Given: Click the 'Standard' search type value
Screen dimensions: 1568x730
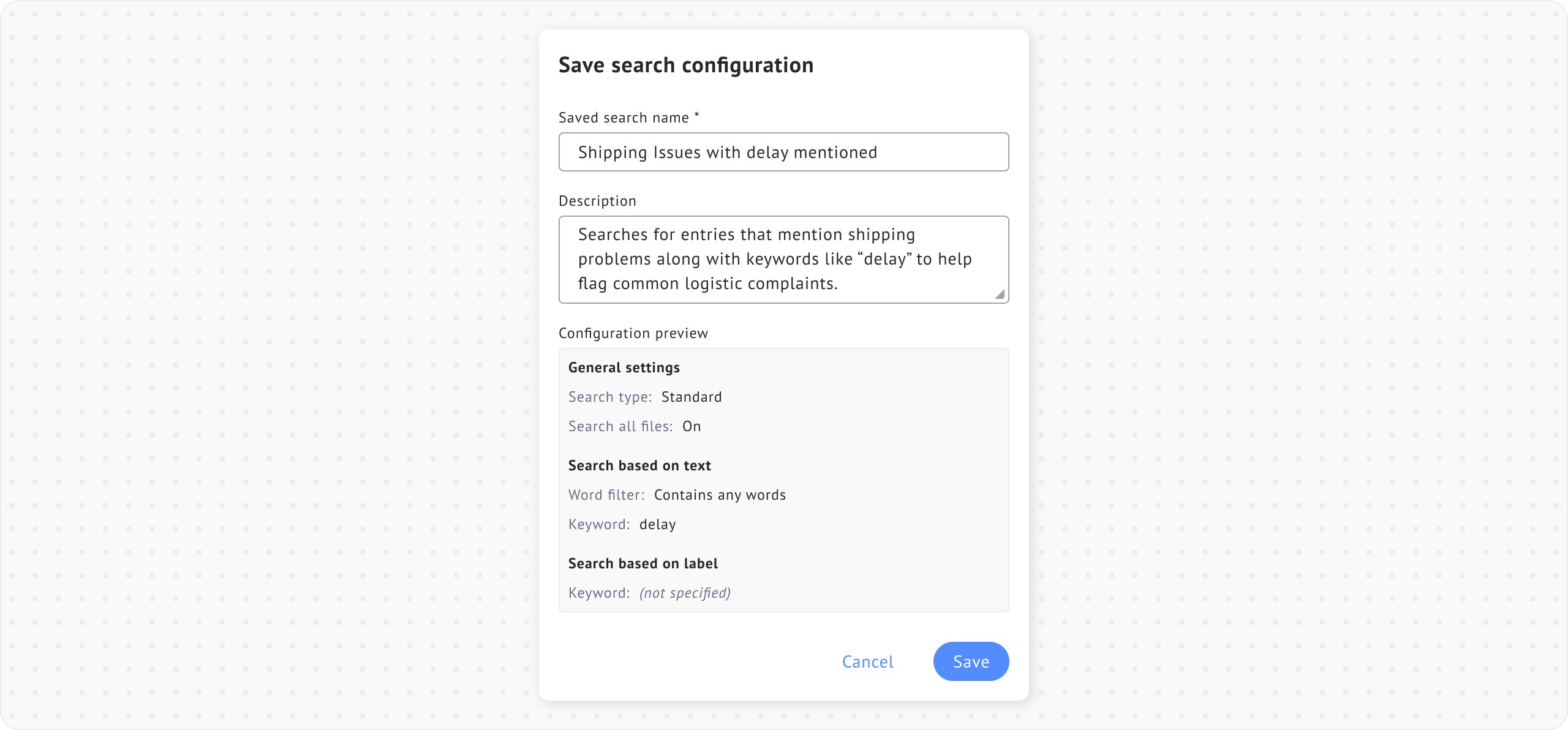Looking at the screenshot, I should point(692,397).
